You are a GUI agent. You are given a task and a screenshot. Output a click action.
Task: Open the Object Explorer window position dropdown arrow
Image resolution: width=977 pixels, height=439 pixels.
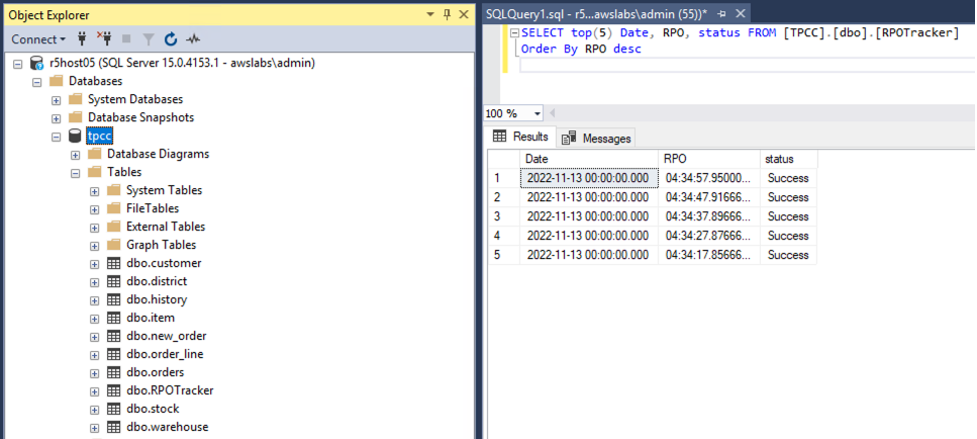[431, 14]
